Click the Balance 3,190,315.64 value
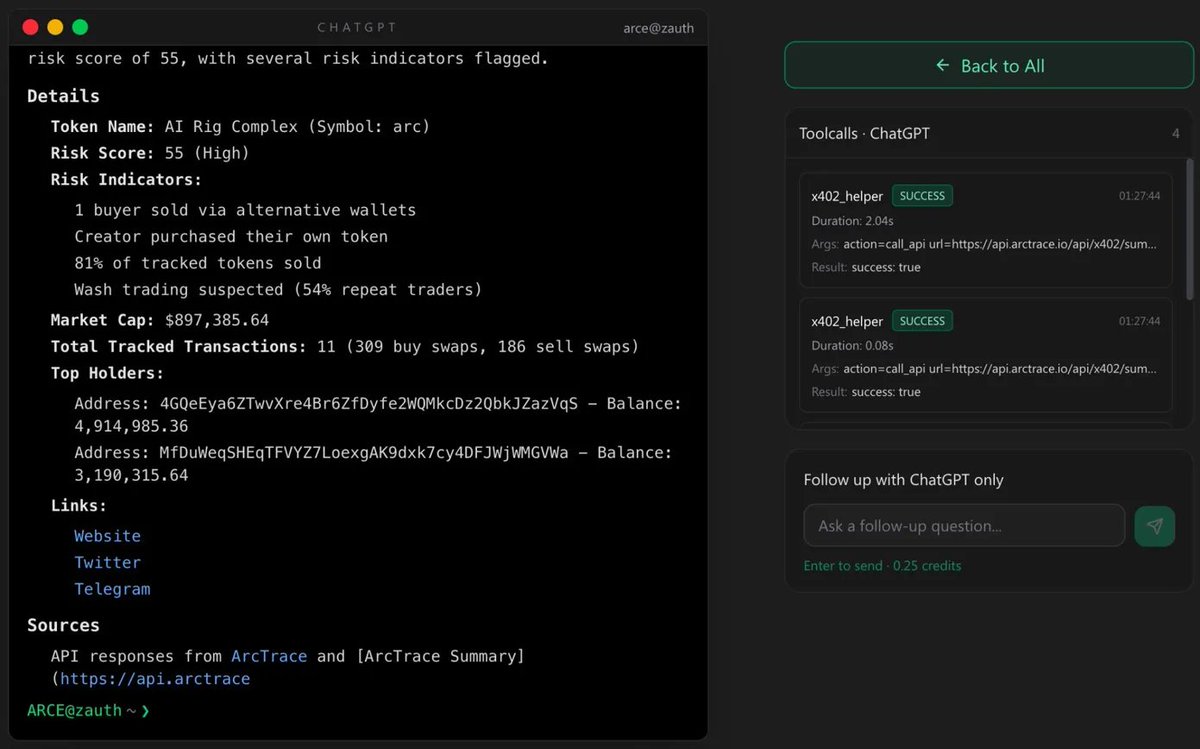Screen dimensions: 1200x749 tap(131, 475)
